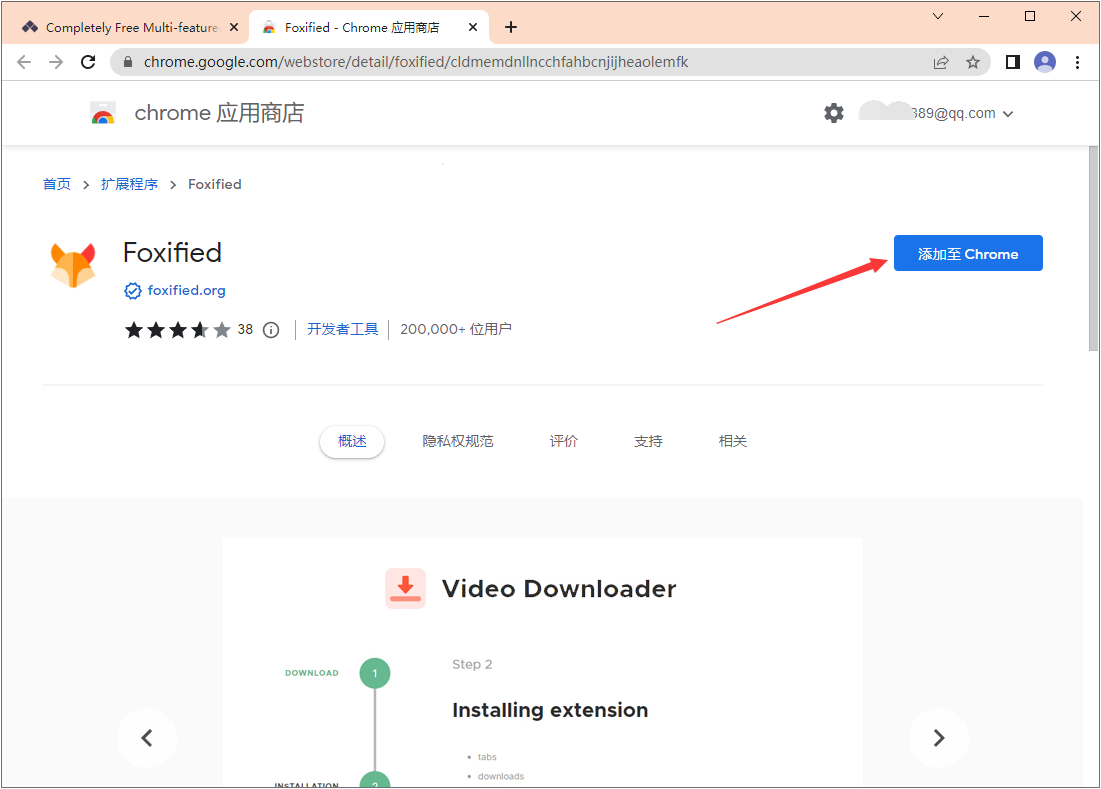Click the 200,000+ 位用户 text

coord(456,329)
